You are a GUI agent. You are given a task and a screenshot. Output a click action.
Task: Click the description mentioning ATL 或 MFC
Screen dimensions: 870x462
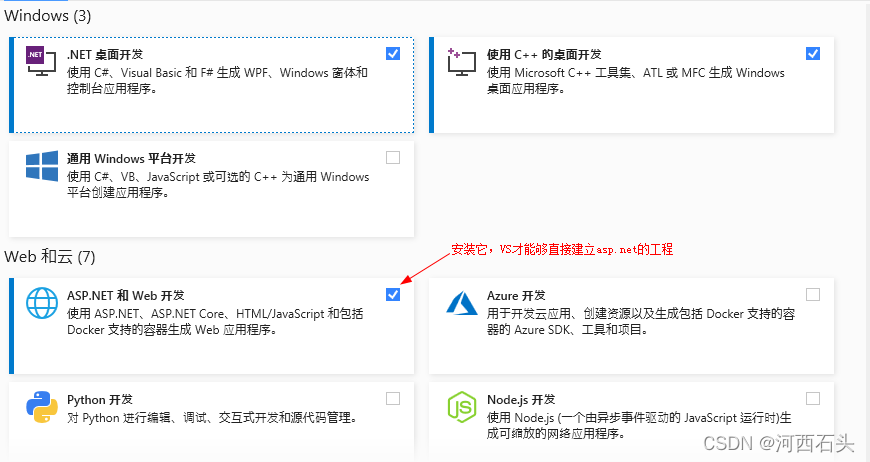click(636, 81)
